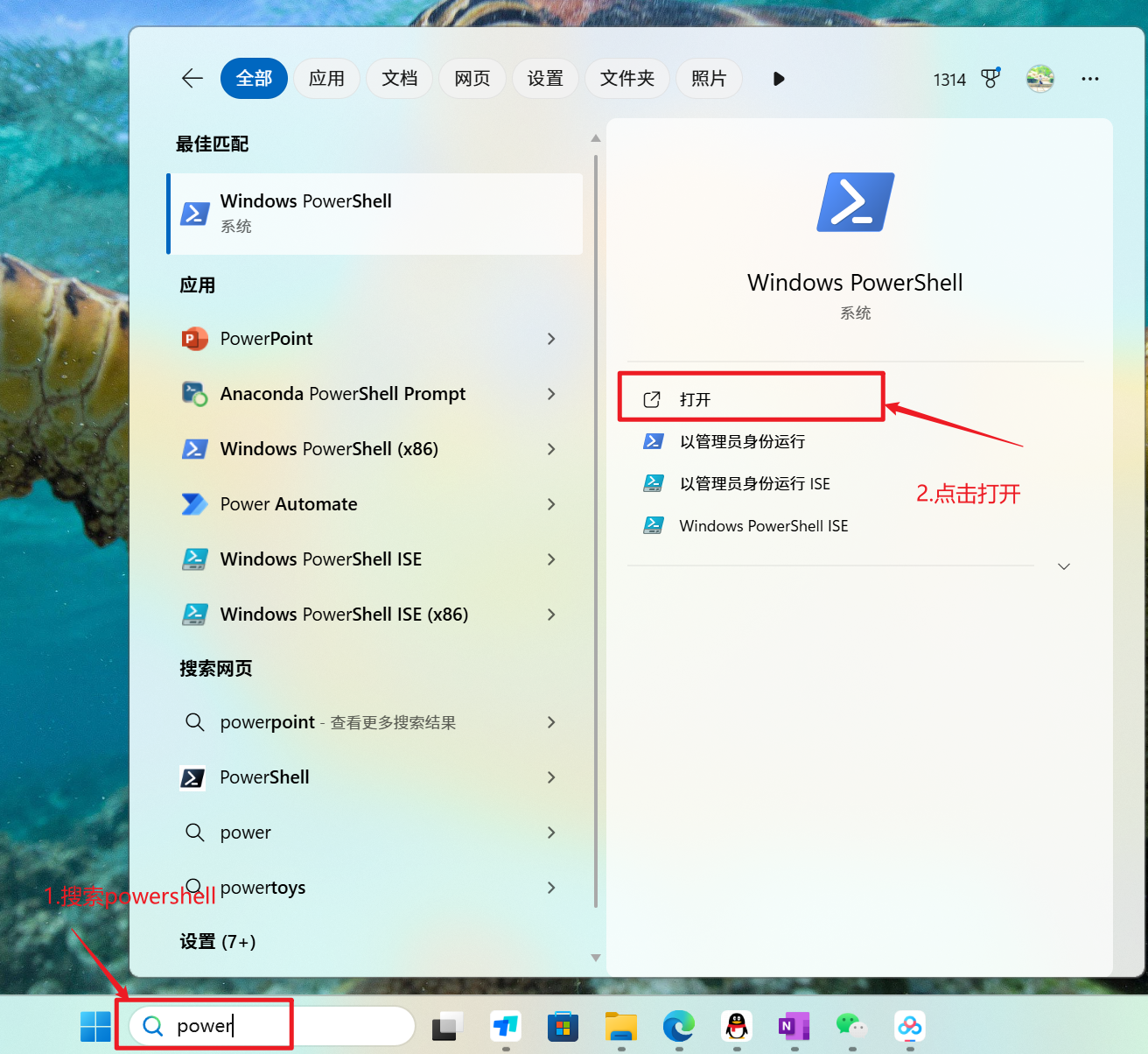Open Baidu Netdisk icon on the taskbar
The width and height of the screenshot is (1148, 1054).
(910, 1026)
